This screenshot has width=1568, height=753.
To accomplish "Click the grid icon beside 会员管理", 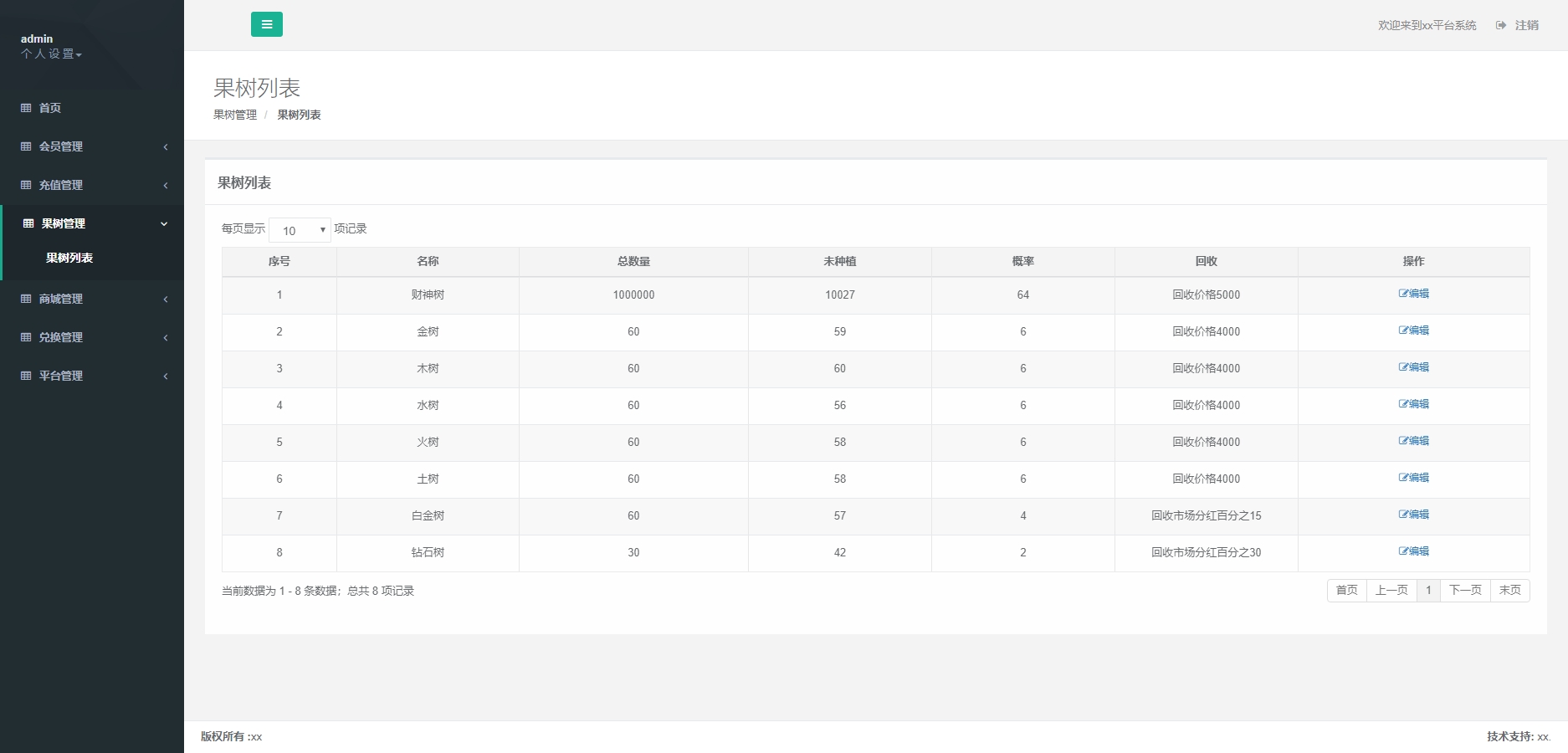I will click(x=26, y=146).
